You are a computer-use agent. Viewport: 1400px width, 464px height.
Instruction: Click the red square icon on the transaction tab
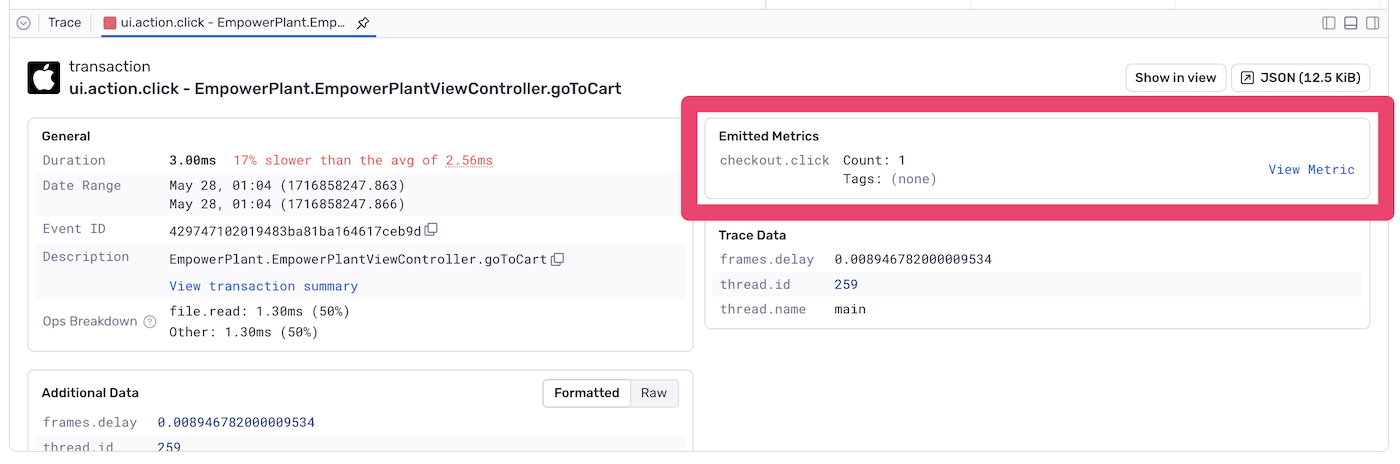[110, 23]
